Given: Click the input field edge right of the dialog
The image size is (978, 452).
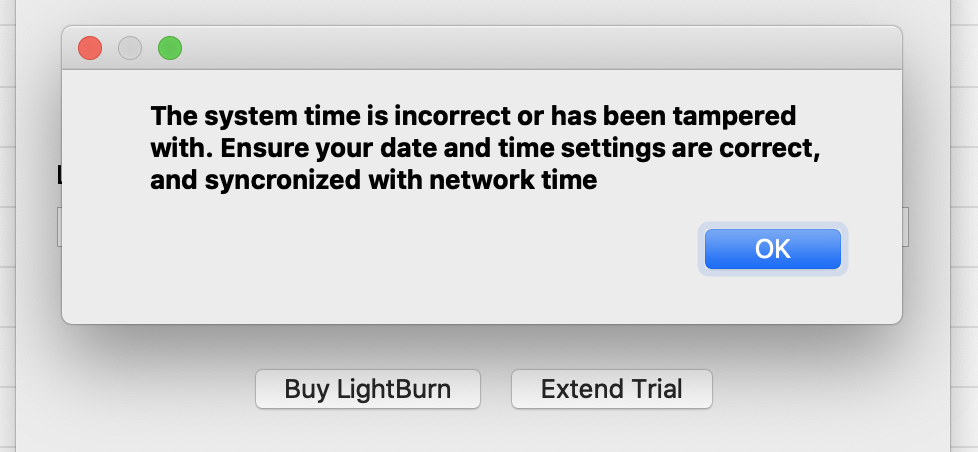Looking at the screenshot, I should point(905,227).
